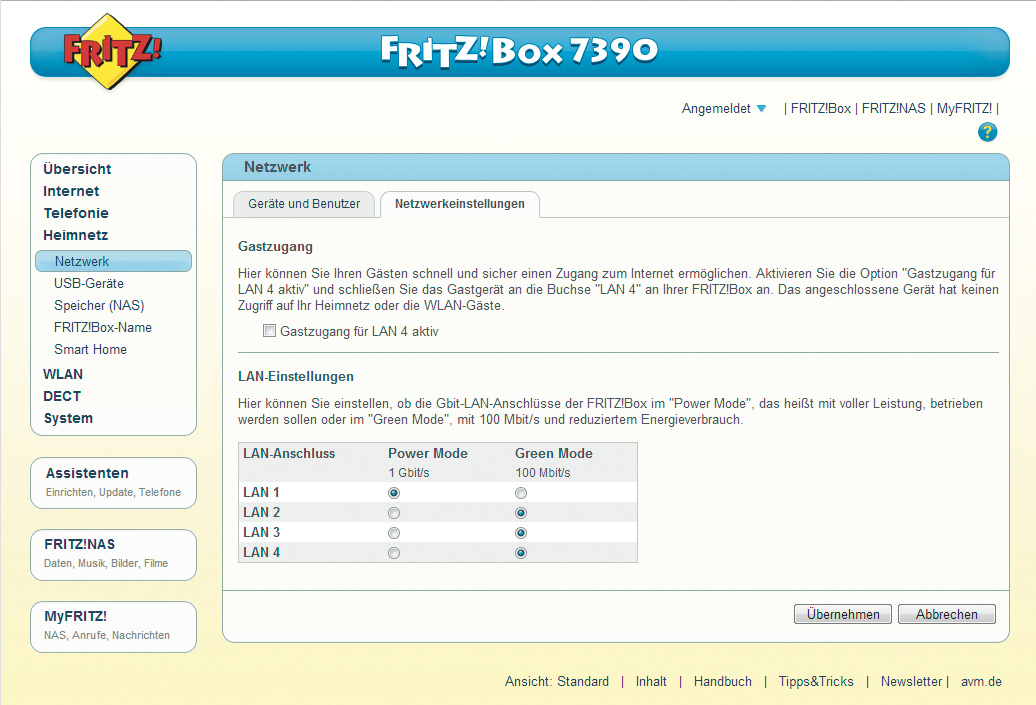1036x705 pixels.
Task: Click the Netzwerk panel title
Action: click(x=278, y=167)
